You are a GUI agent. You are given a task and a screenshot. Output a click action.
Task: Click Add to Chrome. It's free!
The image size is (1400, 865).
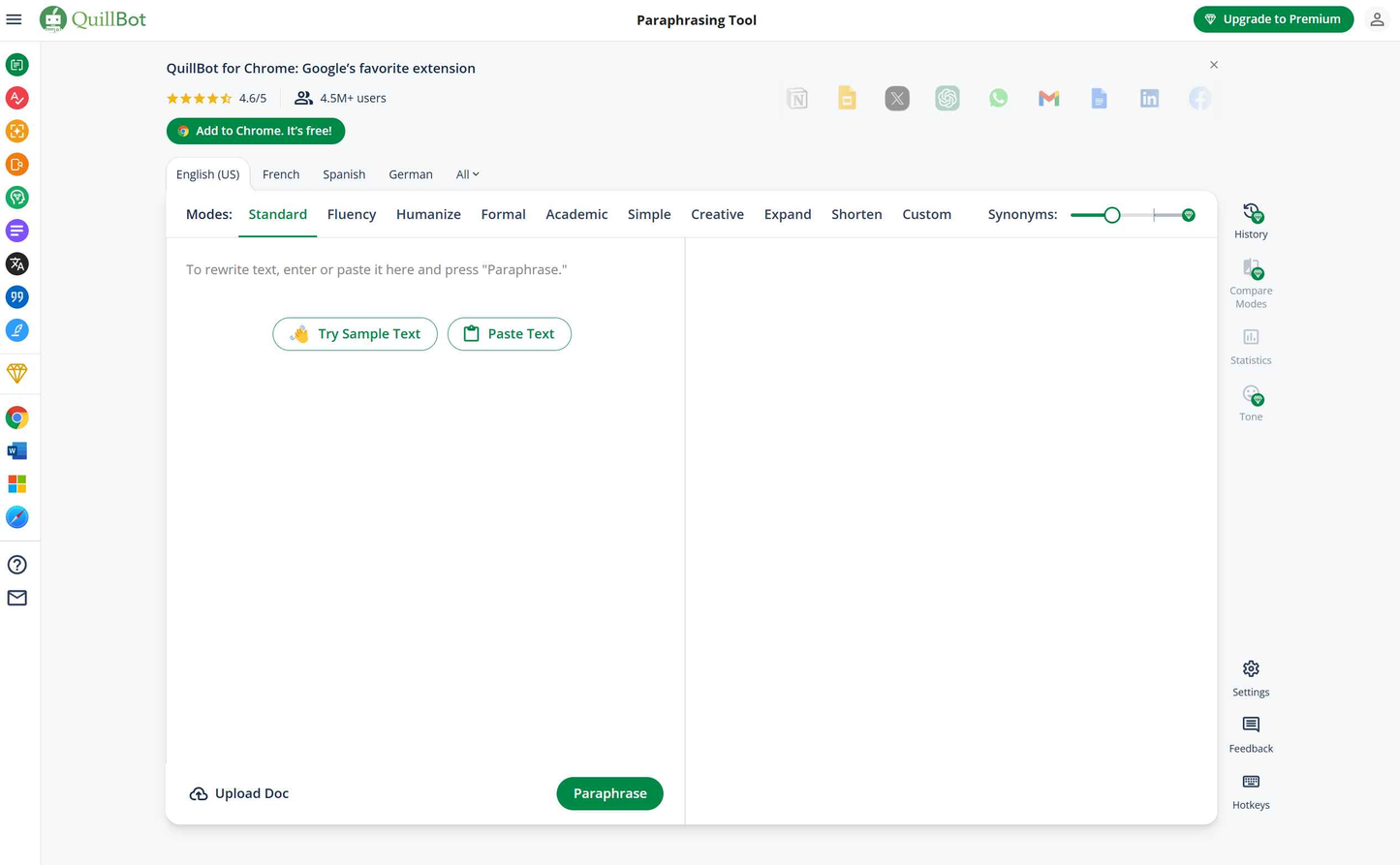[256, 131]
